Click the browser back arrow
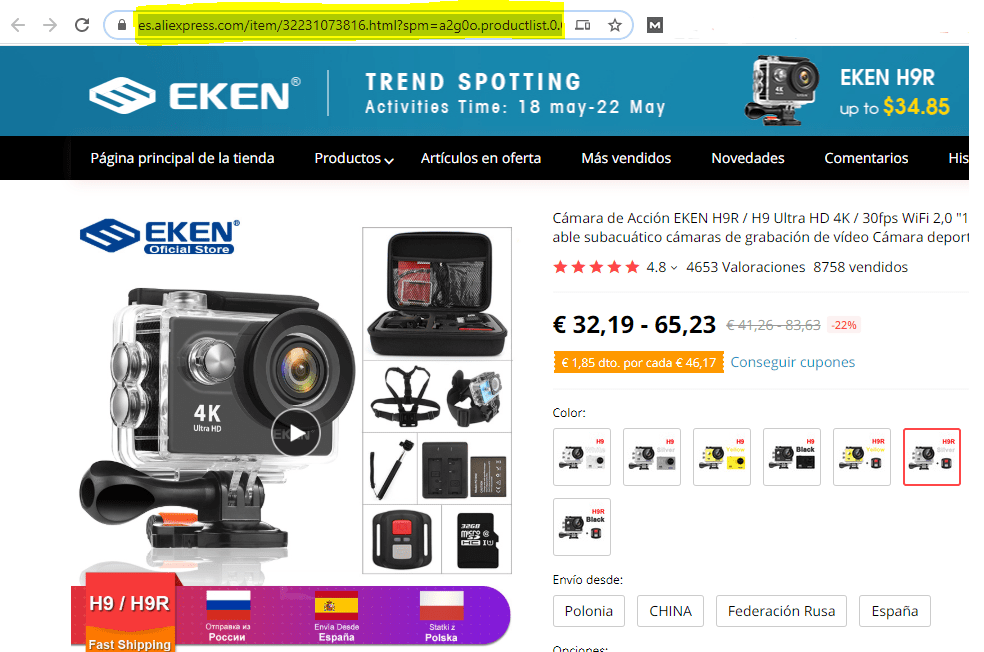Image resolution: width=984 pixels, height=652 pixels. pyautogui.click(x=18, y=25)
